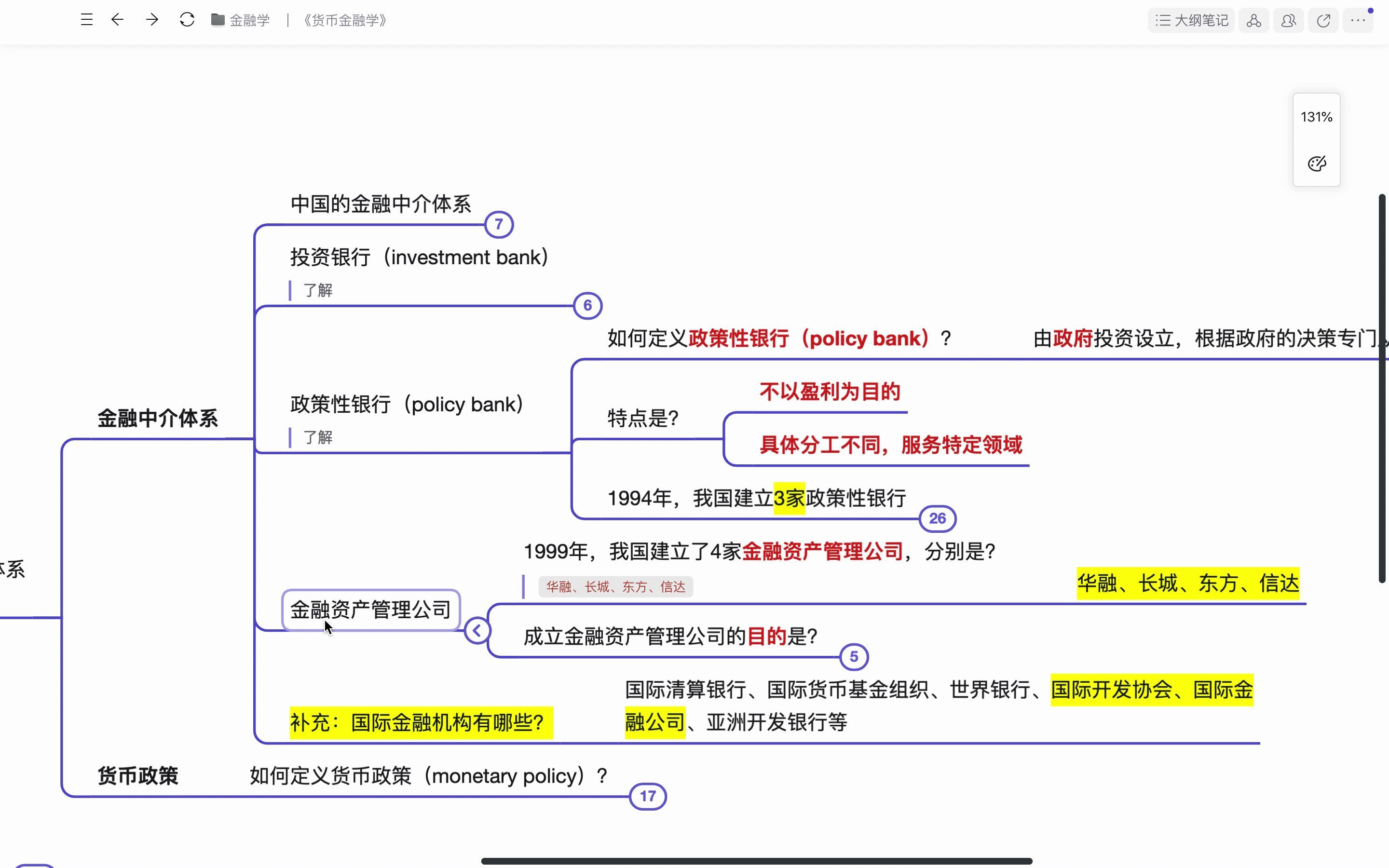Click the horizontal scrollbar thumb
This screenshot has width=1389, height=868.
(757, 861)
